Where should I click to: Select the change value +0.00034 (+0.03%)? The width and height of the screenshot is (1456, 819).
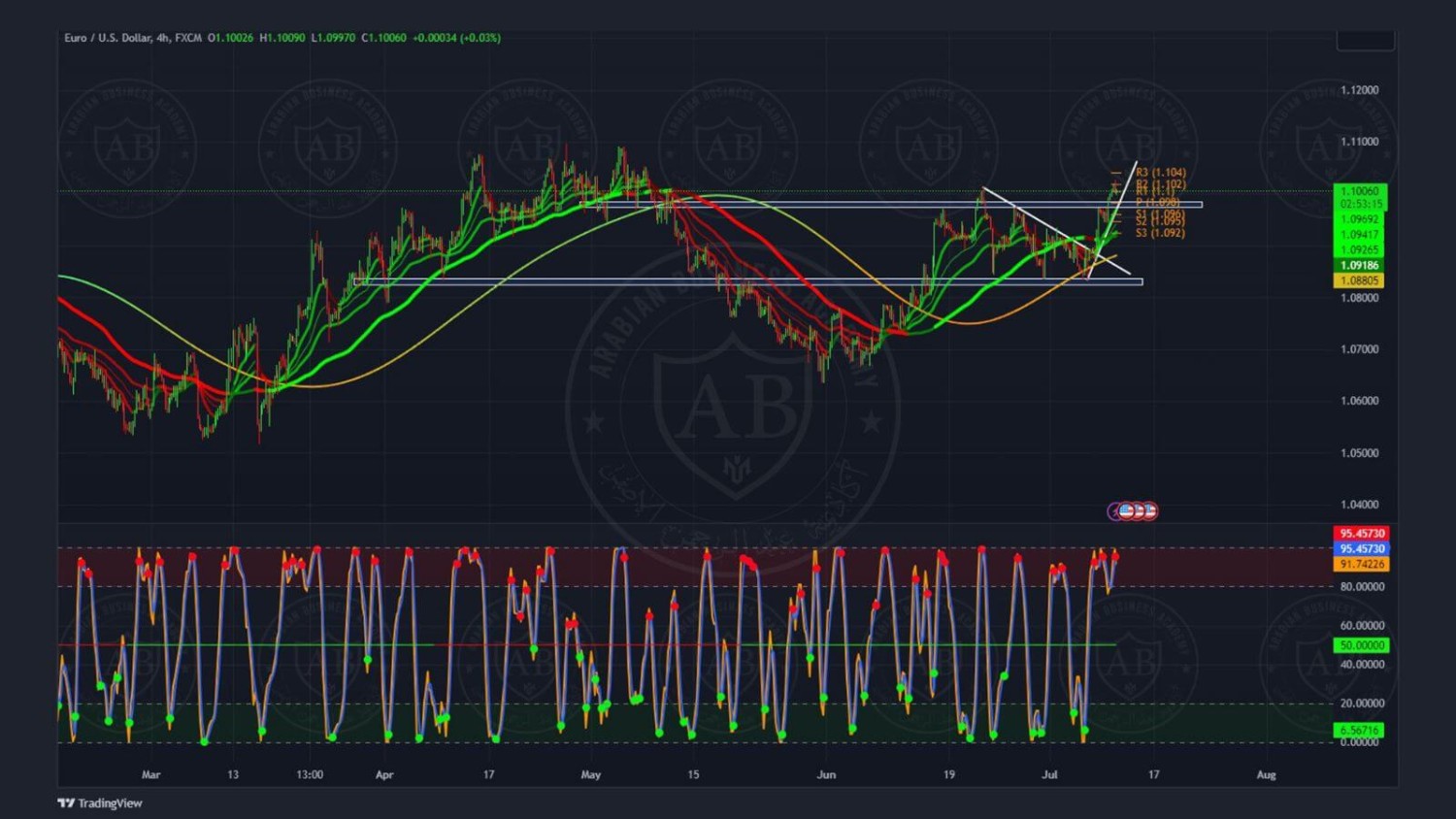coord(456,38)
